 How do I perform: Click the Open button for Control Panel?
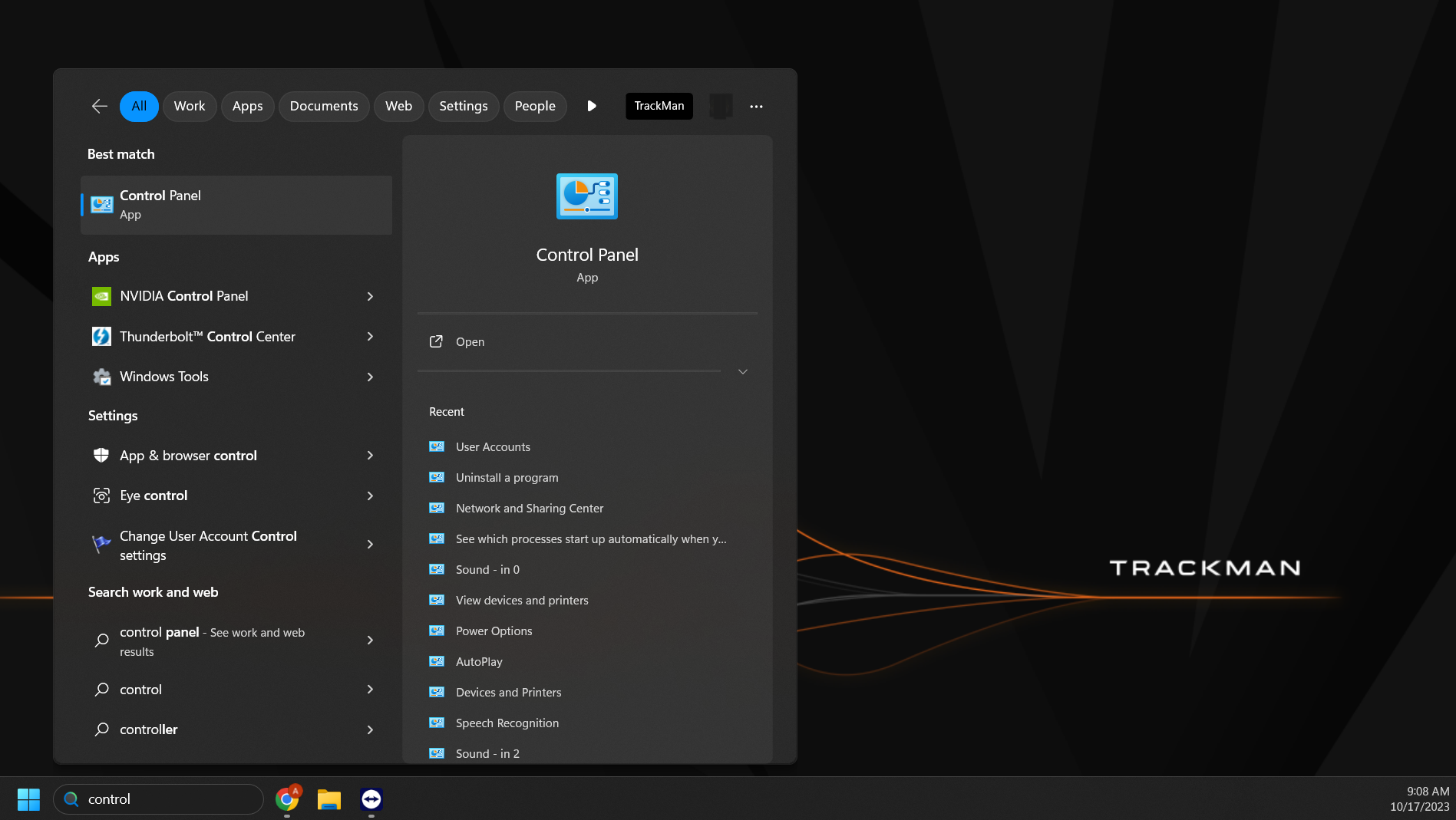pyautogui.click(x=470, y=341)
